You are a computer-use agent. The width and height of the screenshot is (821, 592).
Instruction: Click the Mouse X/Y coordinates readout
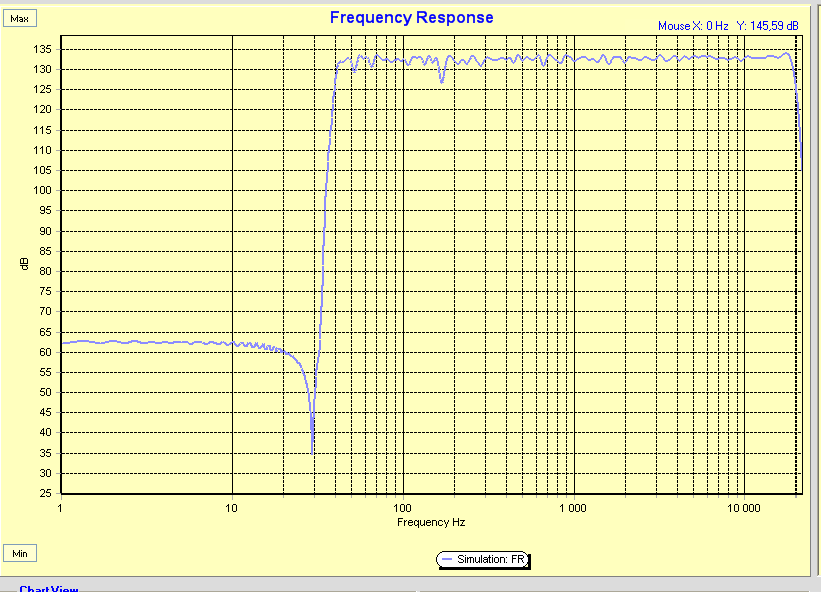(728, 26)
